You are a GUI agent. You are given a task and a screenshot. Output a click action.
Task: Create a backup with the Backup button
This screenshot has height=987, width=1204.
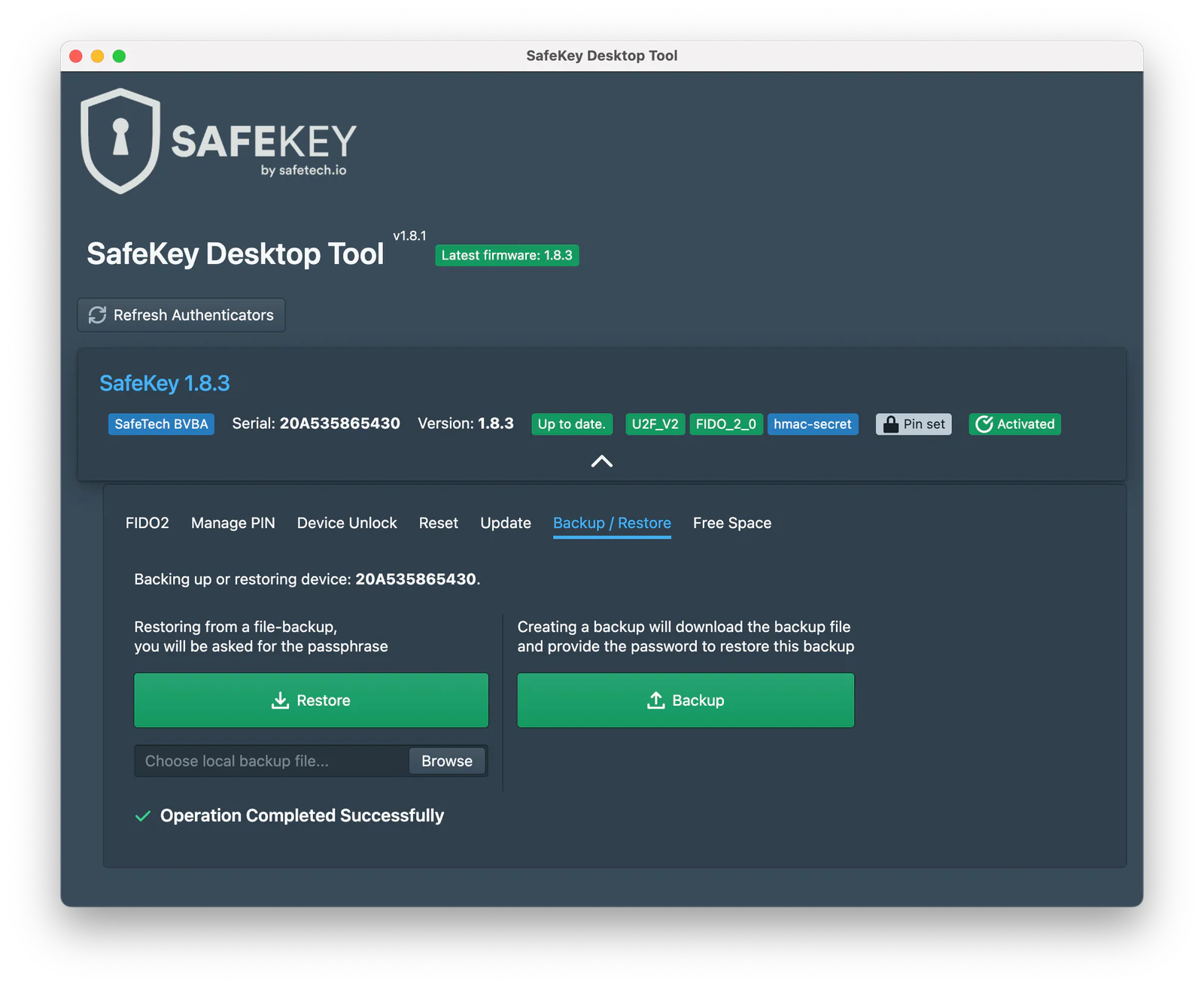point(686,700)
